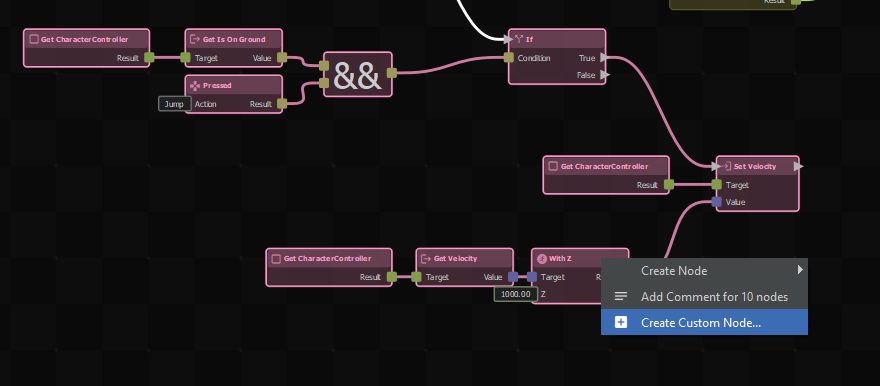The image size is (880, 386).
Task: Click the execution input arrow of the If node
Action: click(x=509, y=39)
